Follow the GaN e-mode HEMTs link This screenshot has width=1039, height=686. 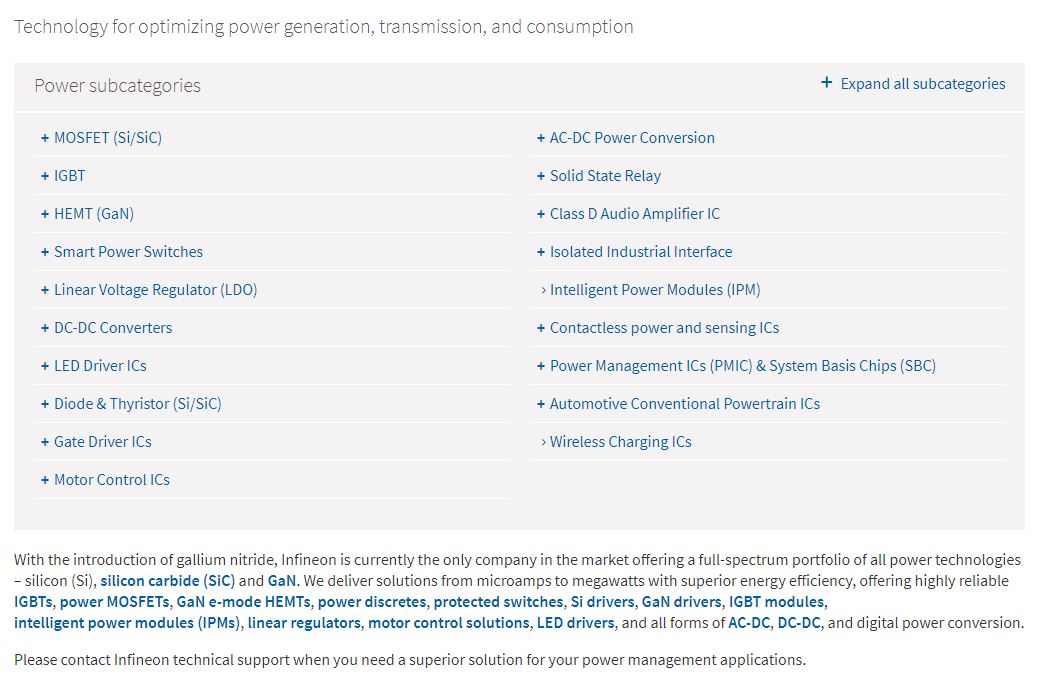point(243,602)
